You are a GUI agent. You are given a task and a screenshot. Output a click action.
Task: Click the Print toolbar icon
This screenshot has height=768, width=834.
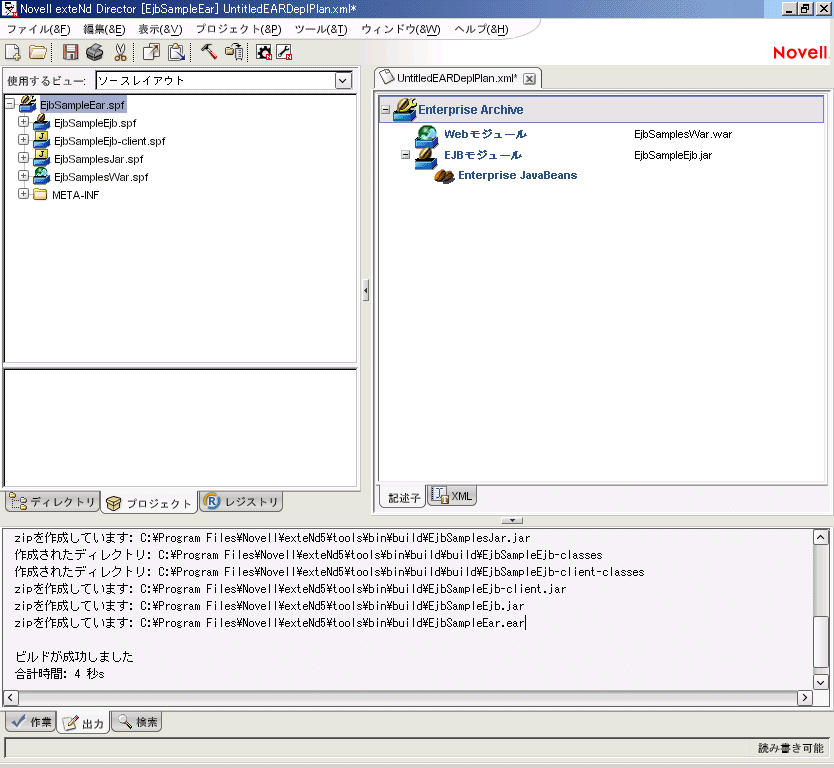click(x=95, y=52)
